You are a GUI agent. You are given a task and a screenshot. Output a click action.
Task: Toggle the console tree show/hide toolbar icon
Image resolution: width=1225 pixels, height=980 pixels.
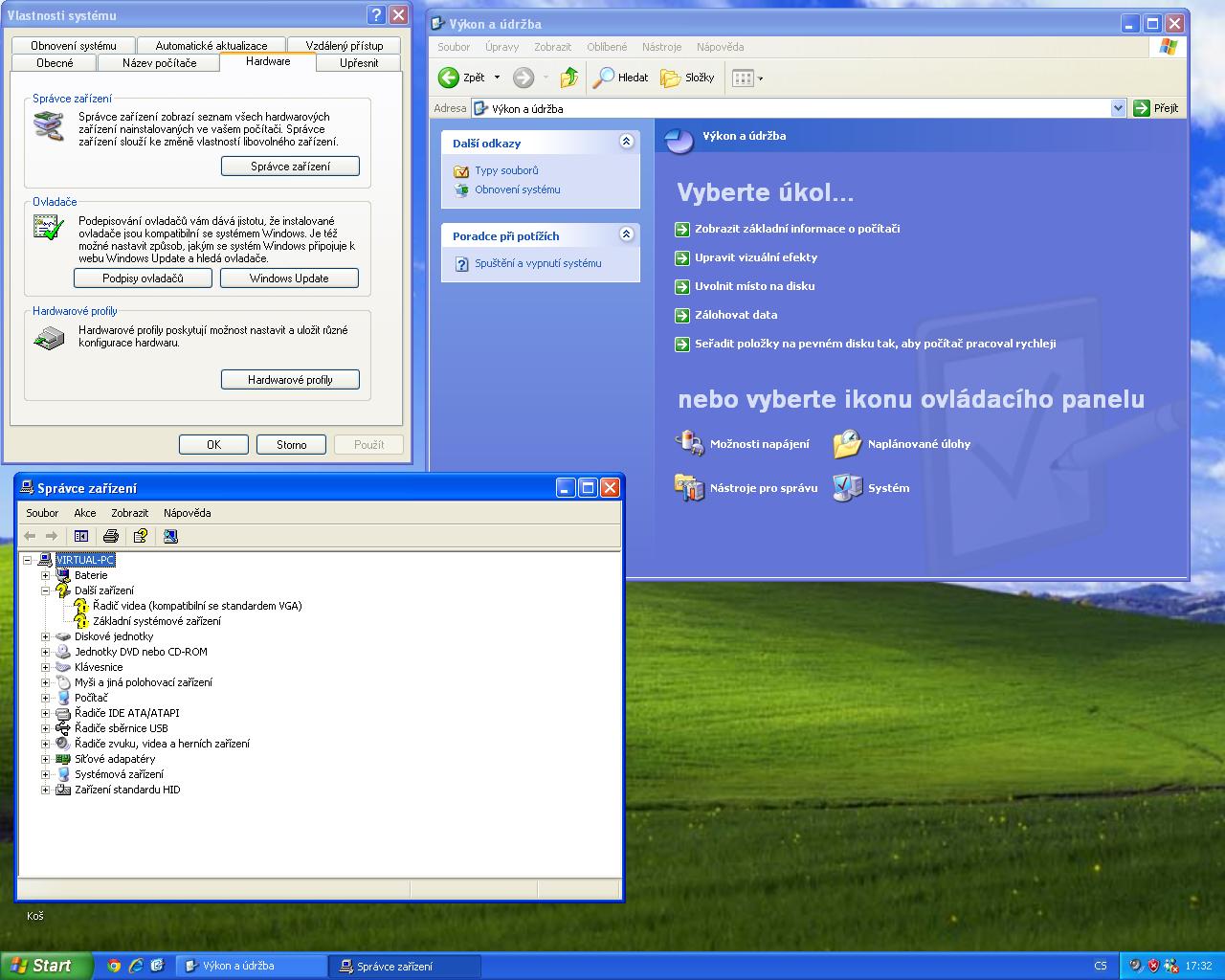tap(81, 536)
